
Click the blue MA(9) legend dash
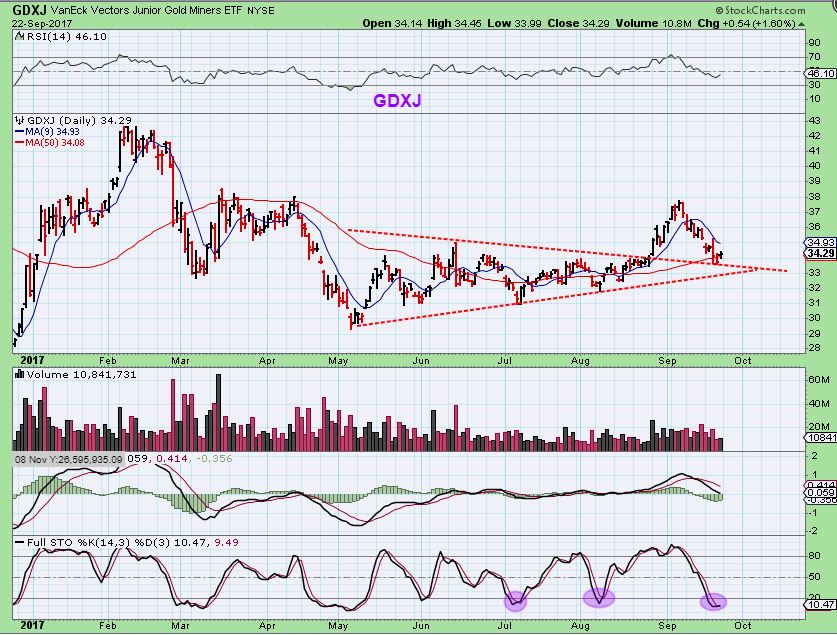(x=20, y=132)
